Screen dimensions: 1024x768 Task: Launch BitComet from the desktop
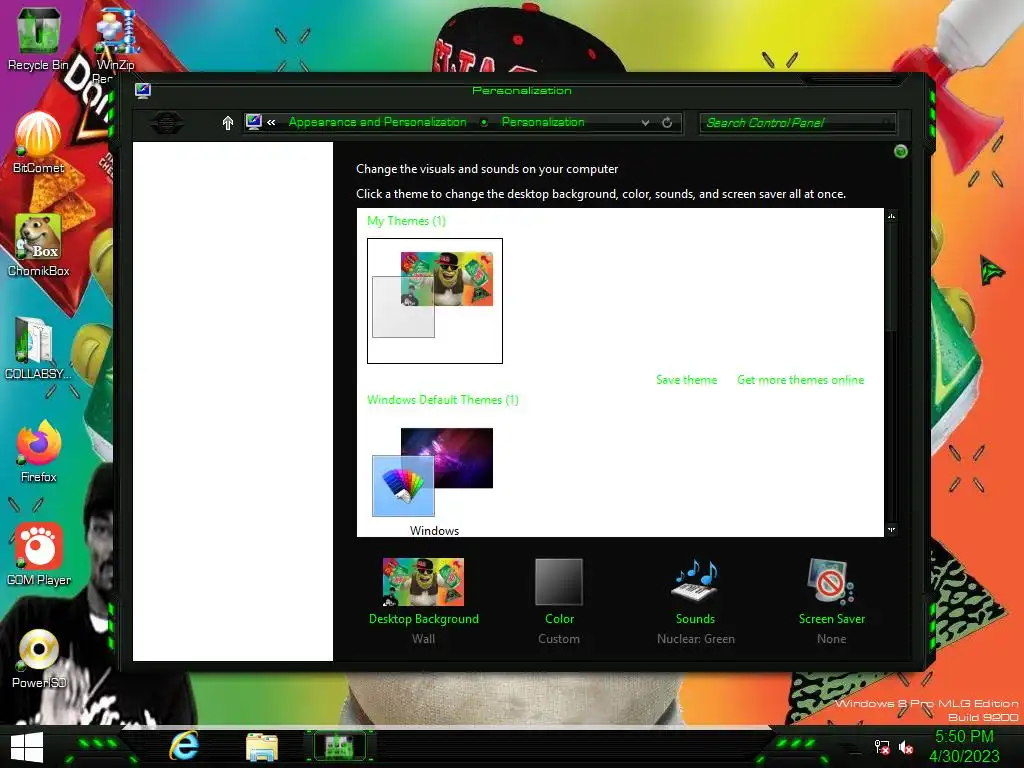pyautogui.click(x=38, y=142)
